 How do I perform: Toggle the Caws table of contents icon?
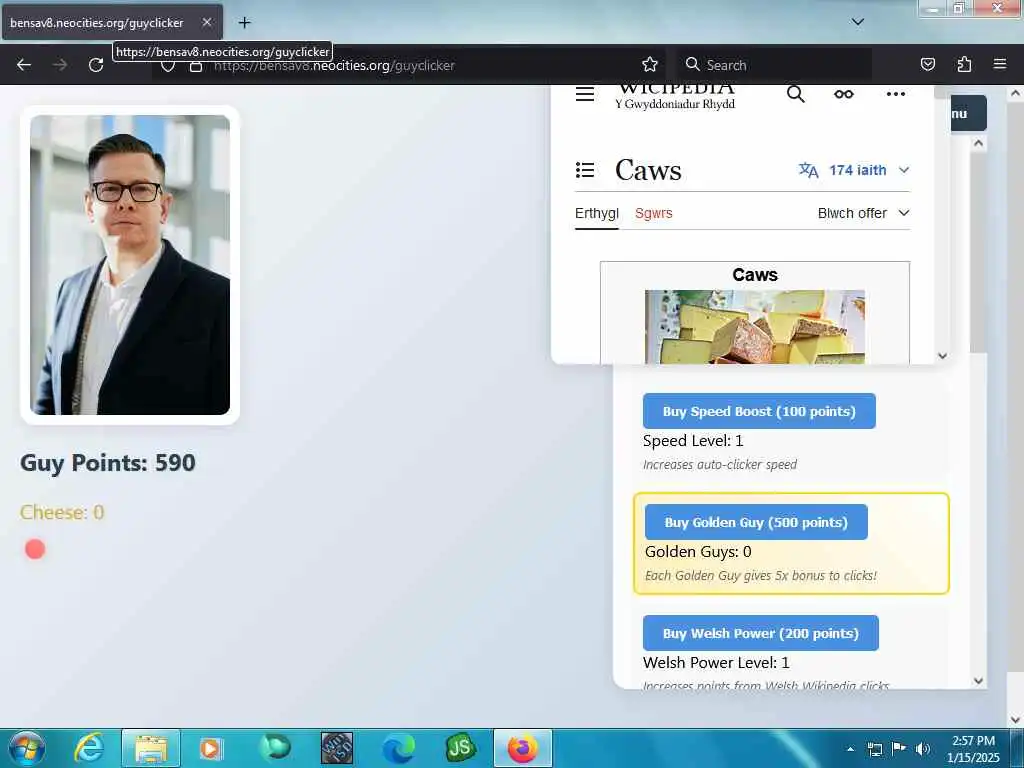pos(584,170)
